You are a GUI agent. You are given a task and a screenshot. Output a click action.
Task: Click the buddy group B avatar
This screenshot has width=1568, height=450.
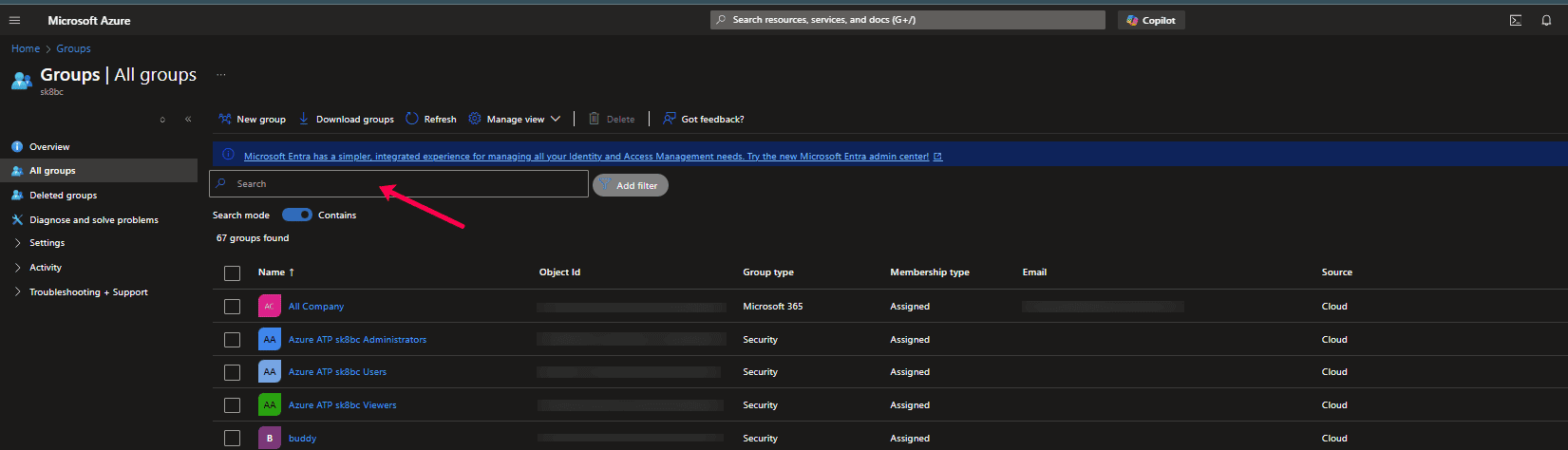point(270,439)
